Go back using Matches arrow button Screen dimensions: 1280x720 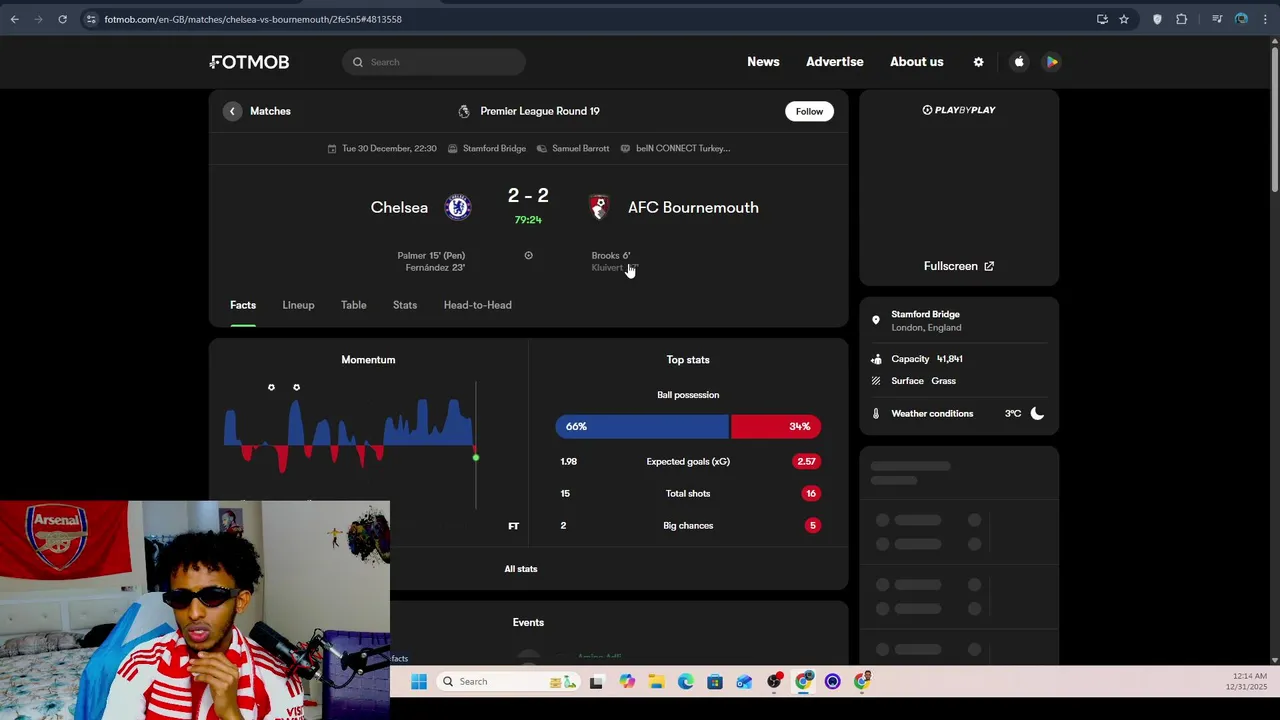232,111
